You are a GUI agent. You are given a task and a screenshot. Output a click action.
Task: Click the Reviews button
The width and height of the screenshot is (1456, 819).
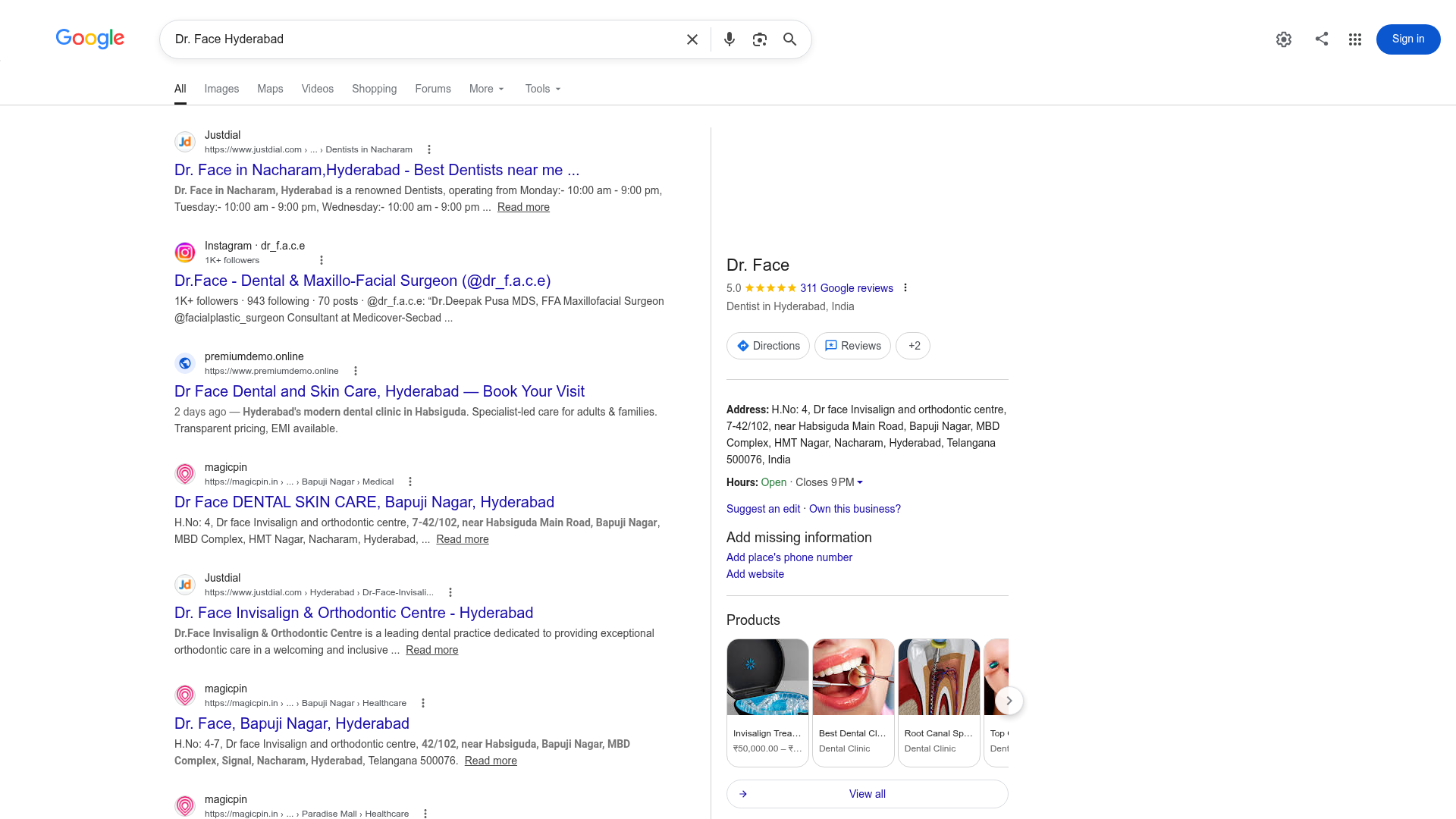852,346
